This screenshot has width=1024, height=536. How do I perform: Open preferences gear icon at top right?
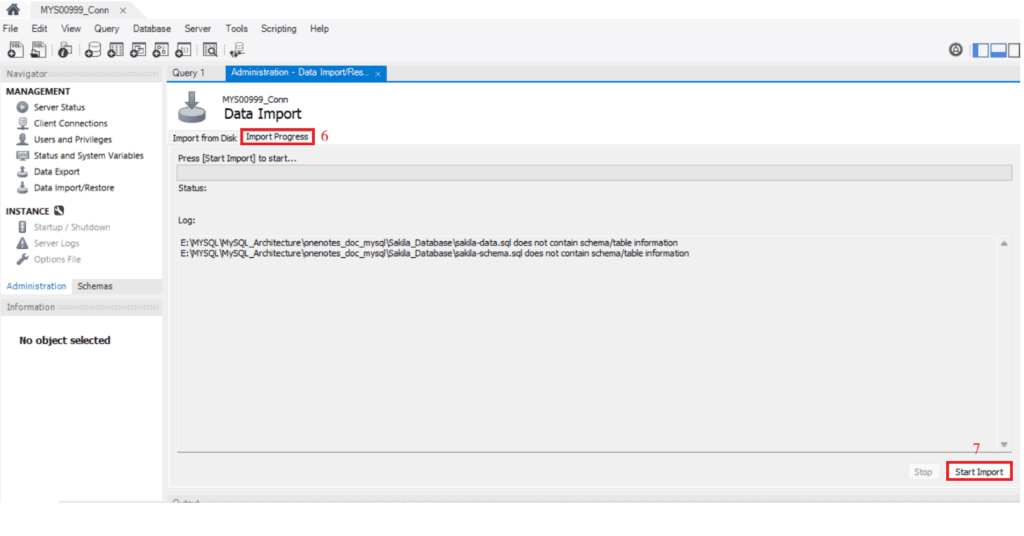pos(955,50)
